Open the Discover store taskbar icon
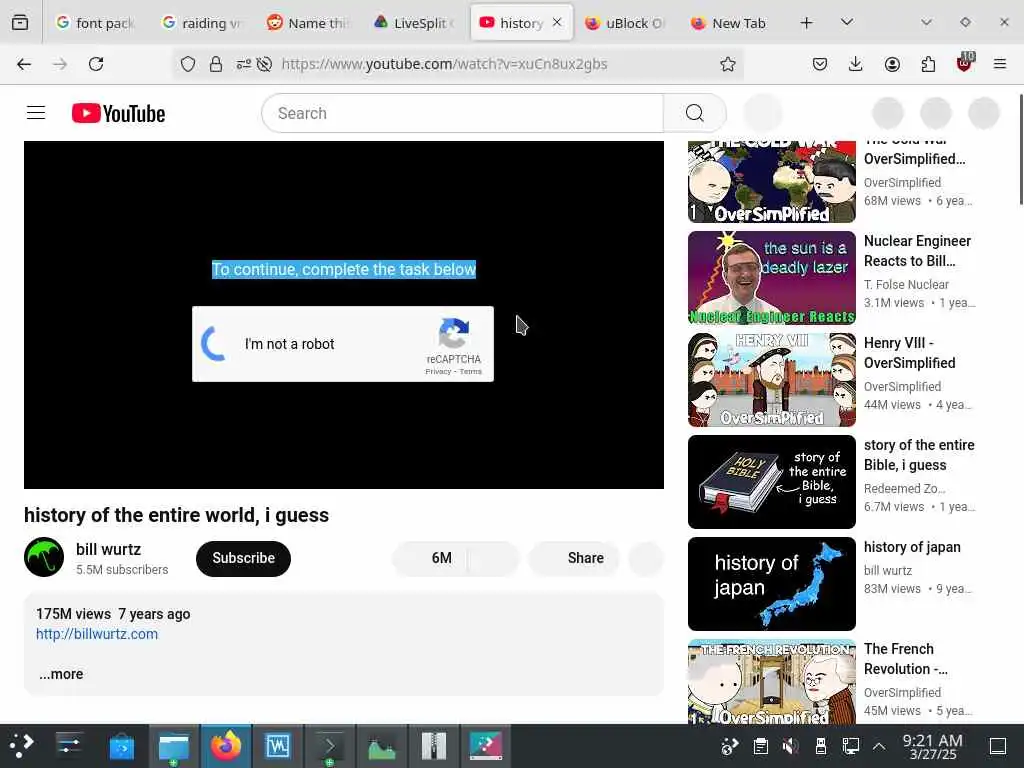The height and width of the screenshot is (768, 1024). 121,746
